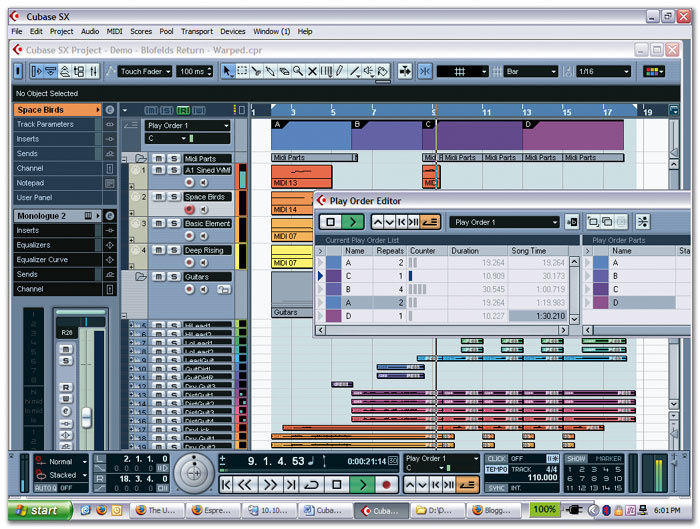Open the Bar grid type dropdown
This screenshot has height=529, width=700.
click(x=531, y=71)
